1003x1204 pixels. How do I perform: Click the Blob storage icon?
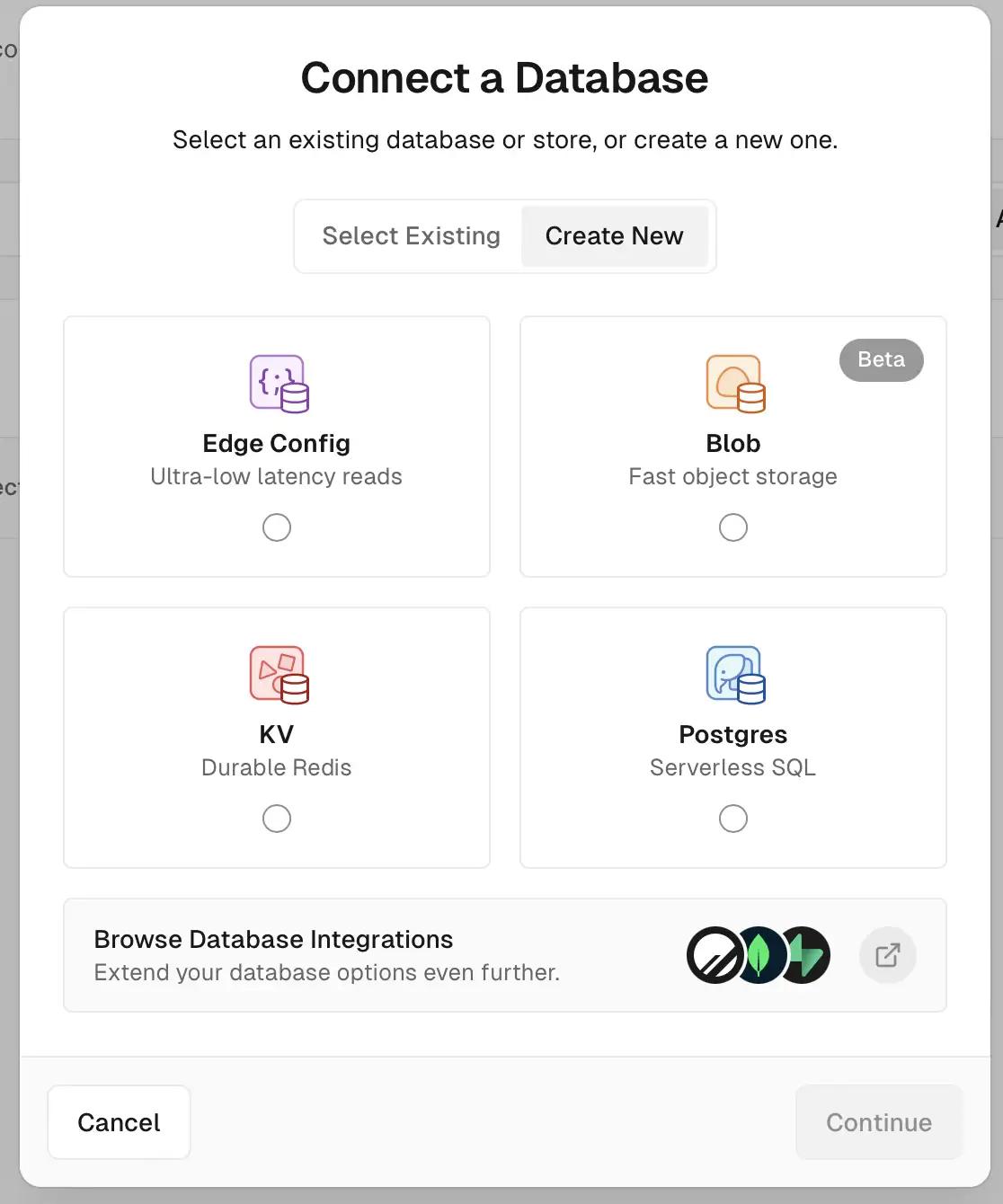(x=735, y=384)
